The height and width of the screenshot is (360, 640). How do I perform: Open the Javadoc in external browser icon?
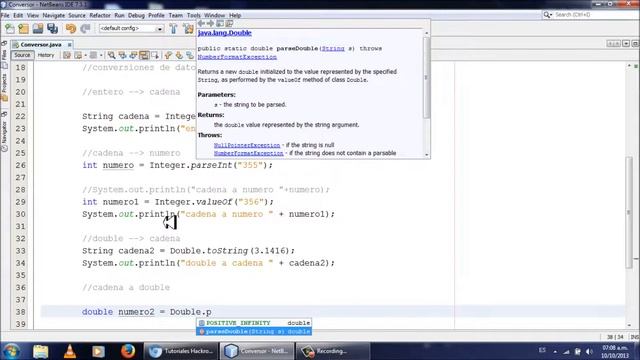[220, 23]
